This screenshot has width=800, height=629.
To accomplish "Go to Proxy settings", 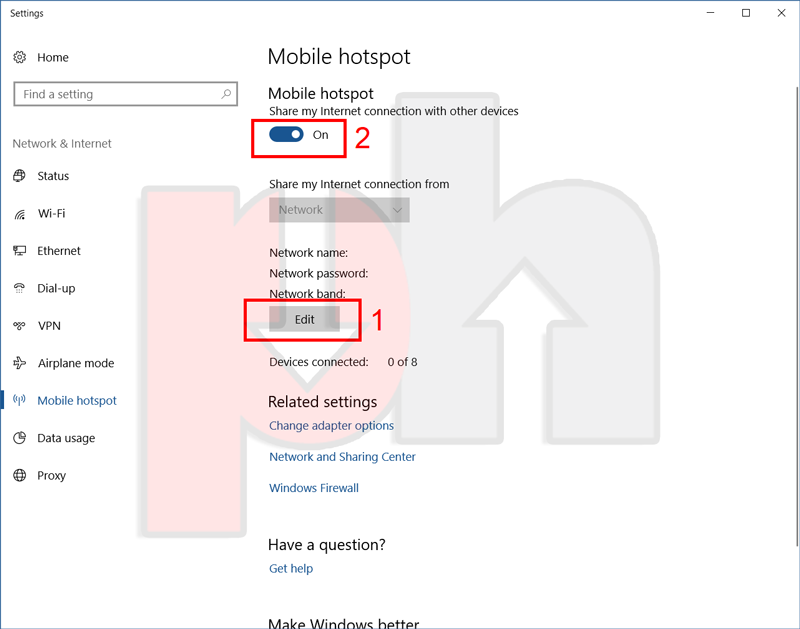I will [x=52, y=475].
